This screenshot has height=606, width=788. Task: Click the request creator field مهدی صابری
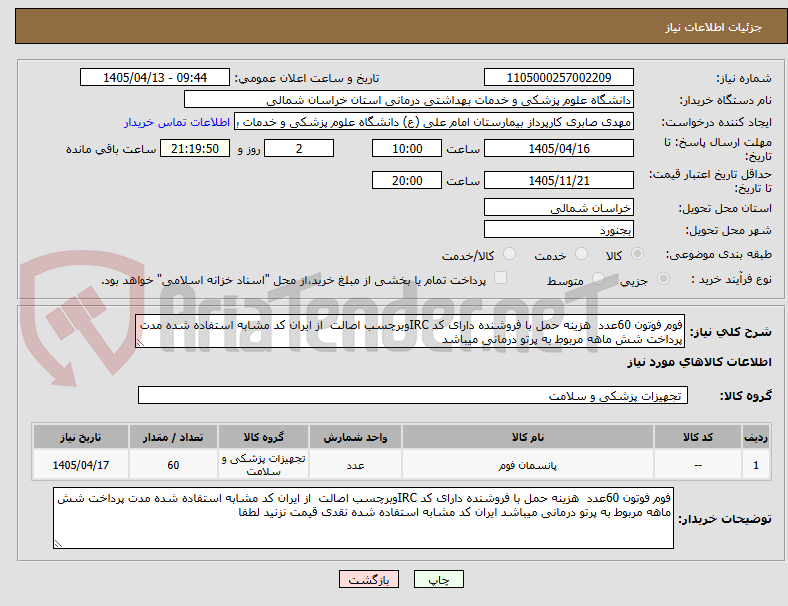[x=434, y=122]
